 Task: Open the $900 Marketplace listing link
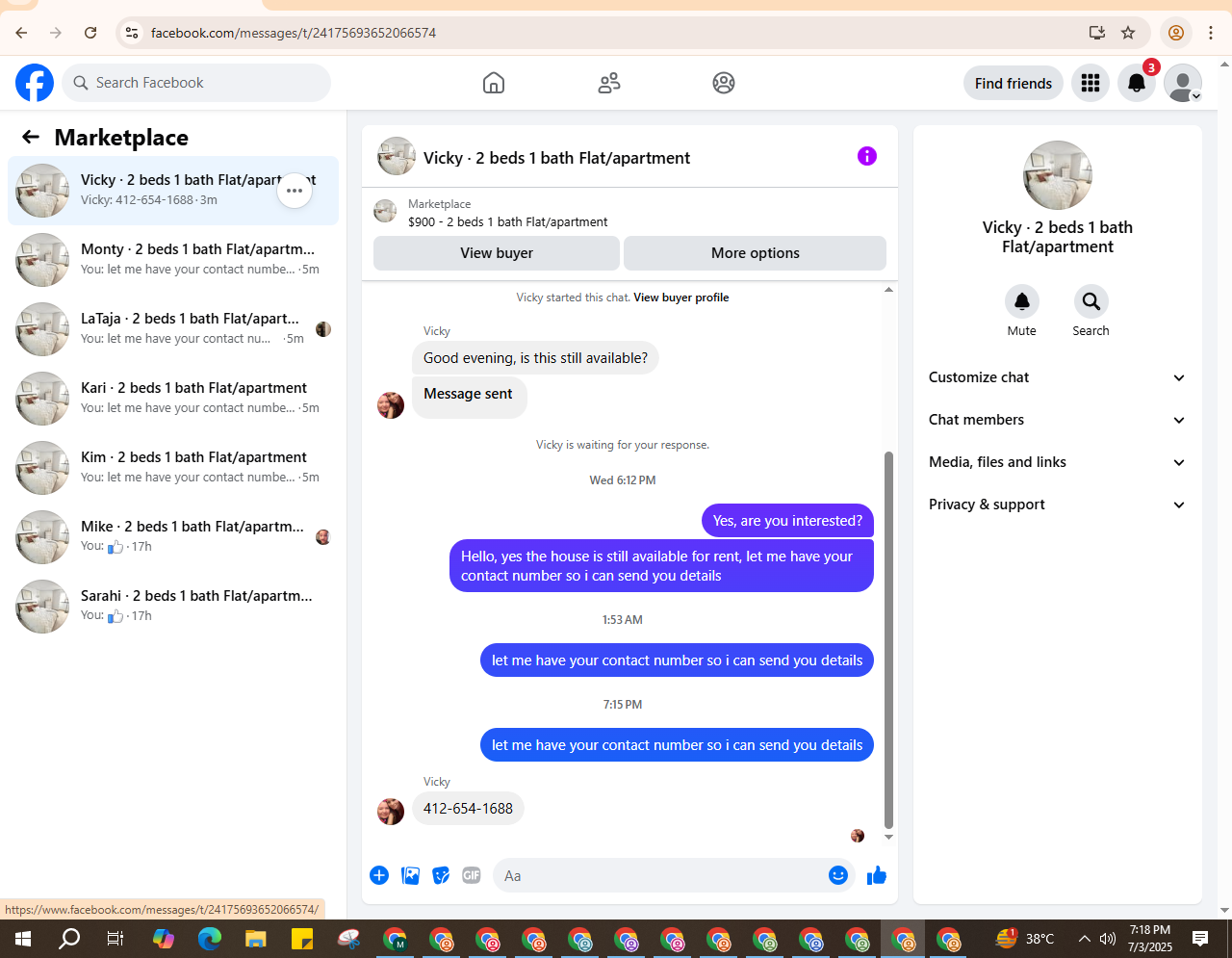coord(508,221)
